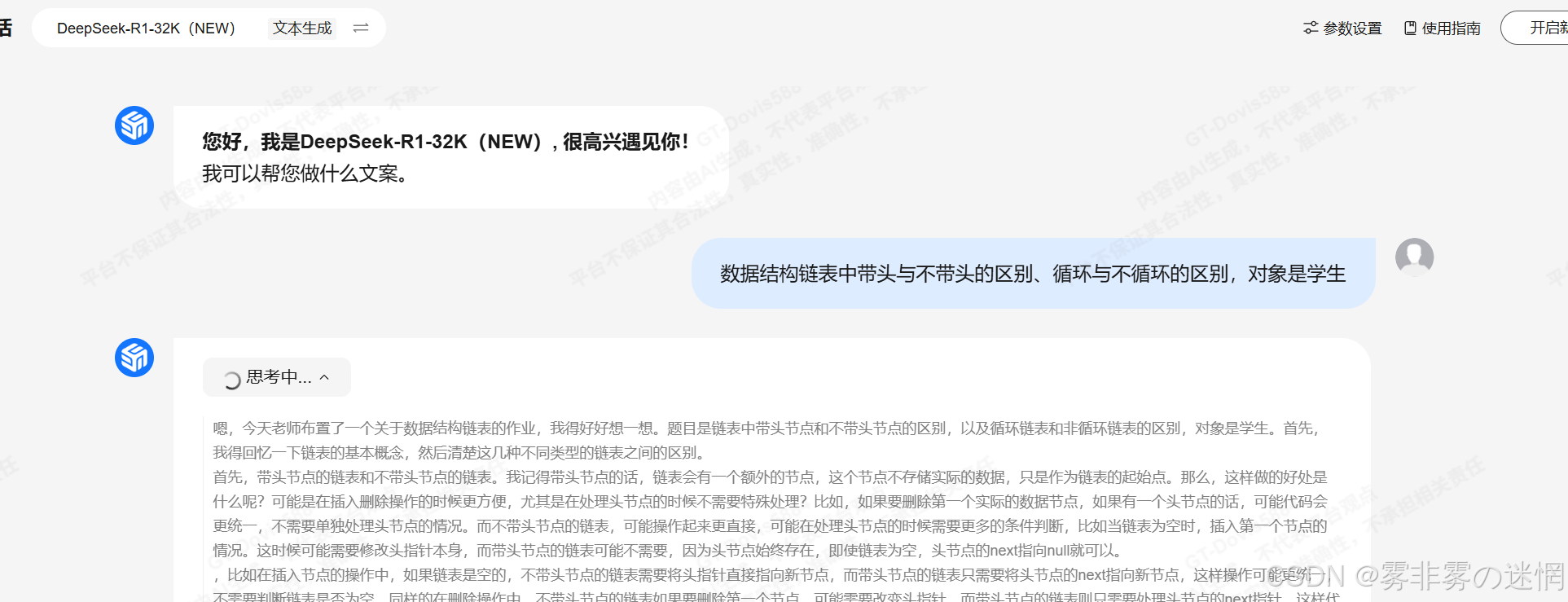The height and width of the screenshot is (602, 1568).
Task: Click the 使用指南 book icon
Action: click(x=1410, y=28)
